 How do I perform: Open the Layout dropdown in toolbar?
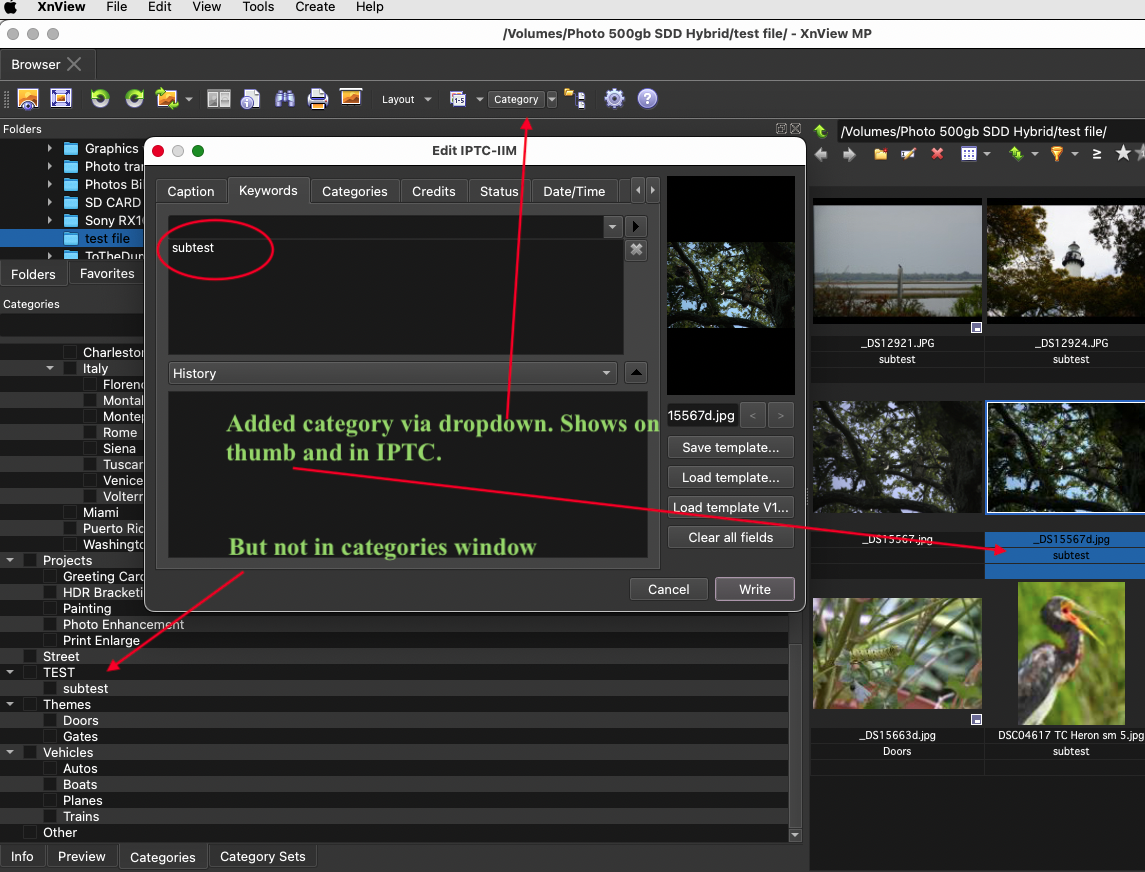406,99
